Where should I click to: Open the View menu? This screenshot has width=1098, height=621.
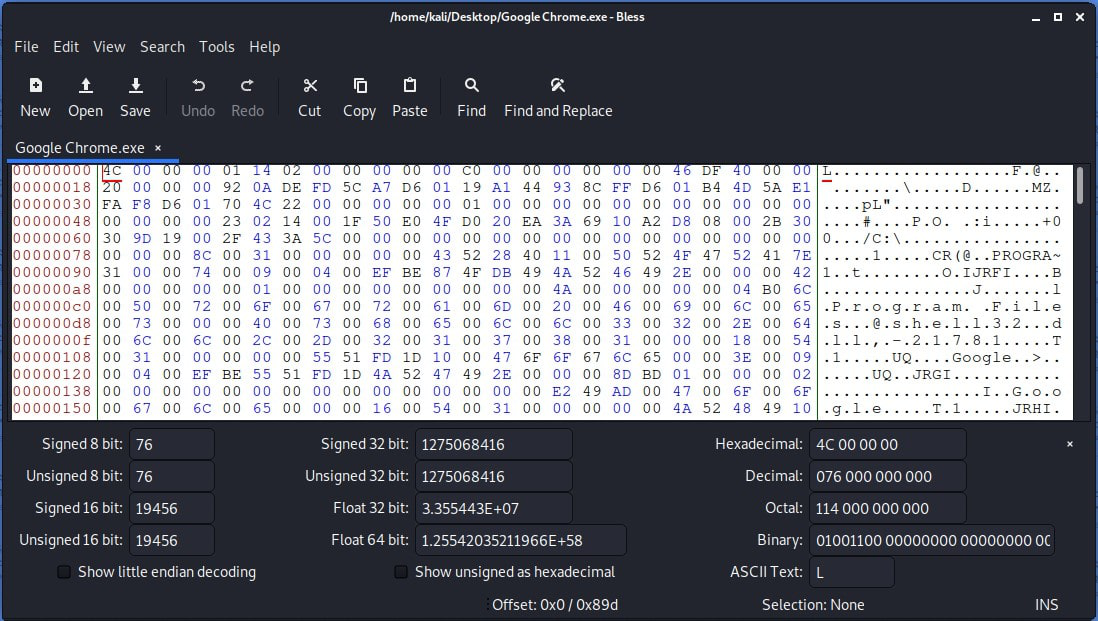pos(109,47)
